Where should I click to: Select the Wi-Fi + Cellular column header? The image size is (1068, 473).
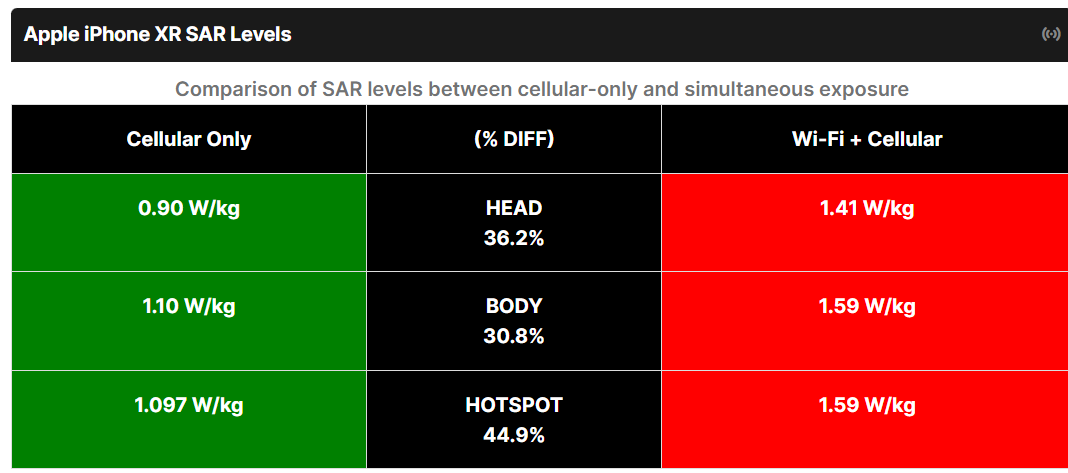coord(866,139)
